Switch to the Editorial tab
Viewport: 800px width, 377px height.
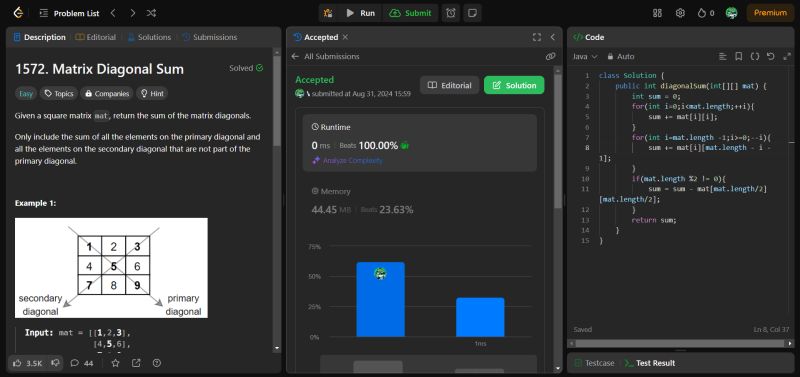(x=95, y=37)
